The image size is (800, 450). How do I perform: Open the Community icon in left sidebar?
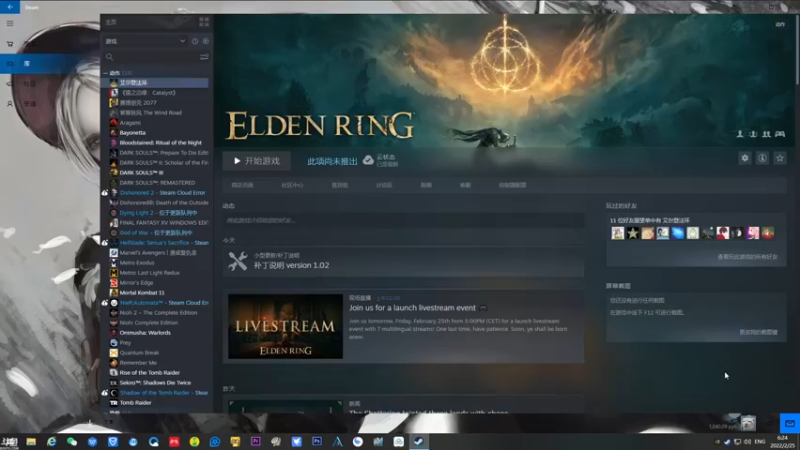(10, 84)
